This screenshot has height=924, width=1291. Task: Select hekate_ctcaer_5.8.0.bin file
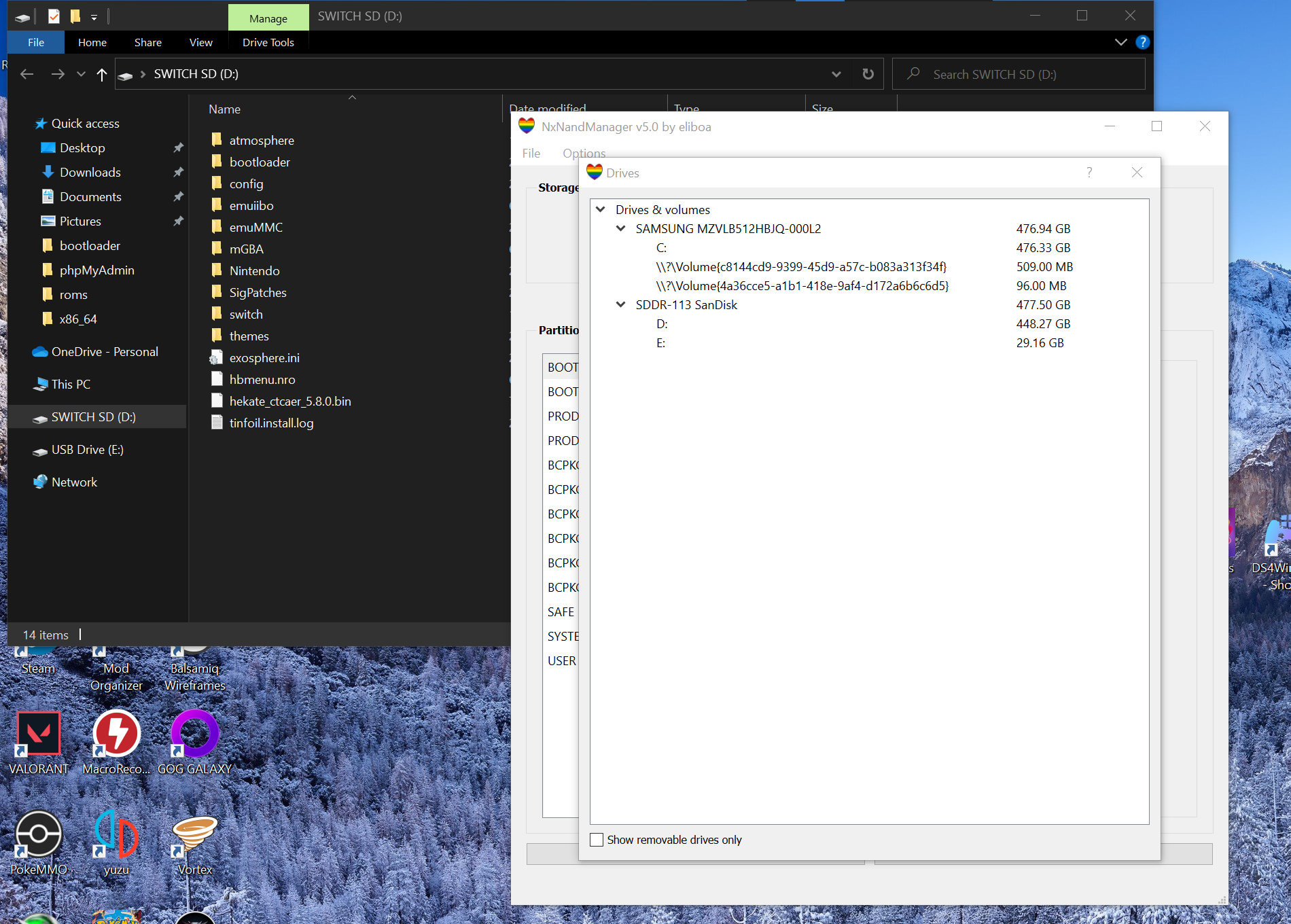[290, 401]
